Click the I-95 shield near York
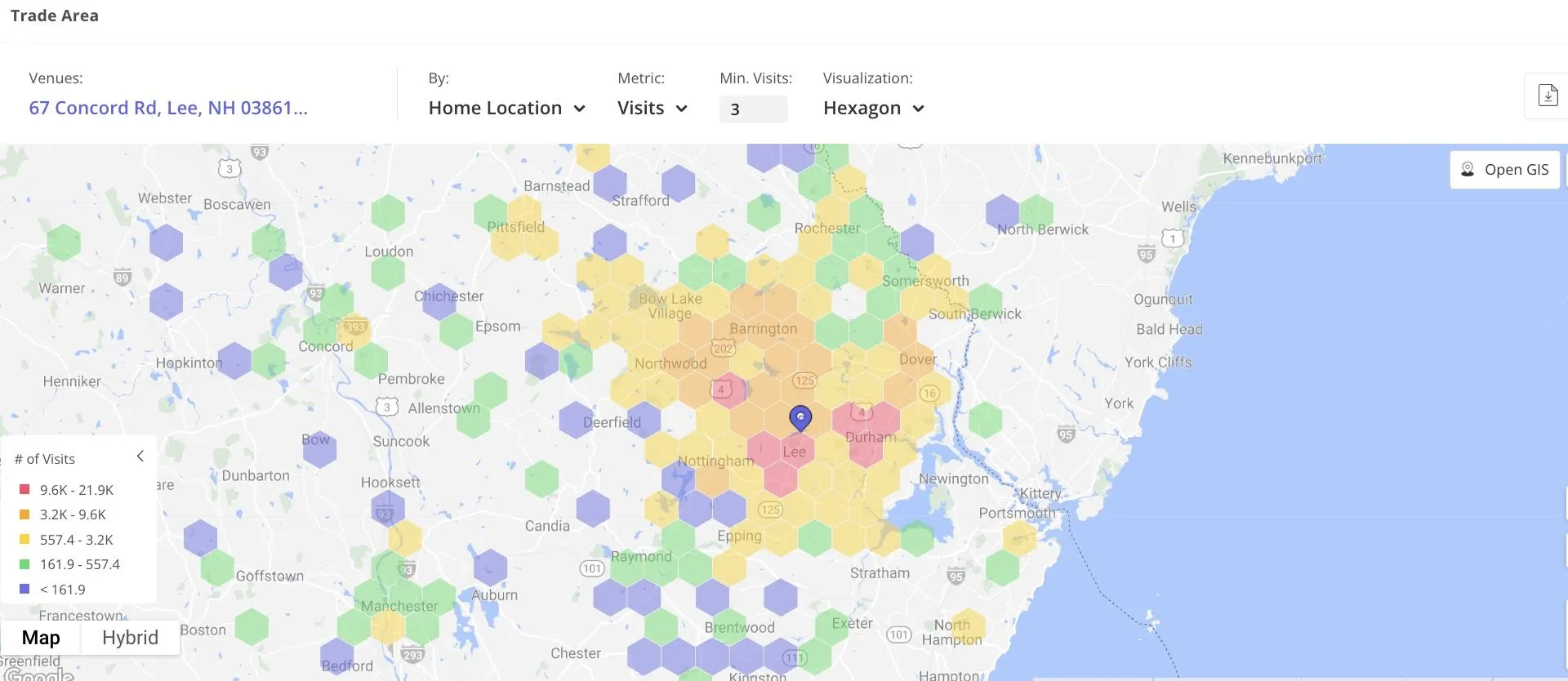The image size is (1568, 681). (x=1066, y=434)
